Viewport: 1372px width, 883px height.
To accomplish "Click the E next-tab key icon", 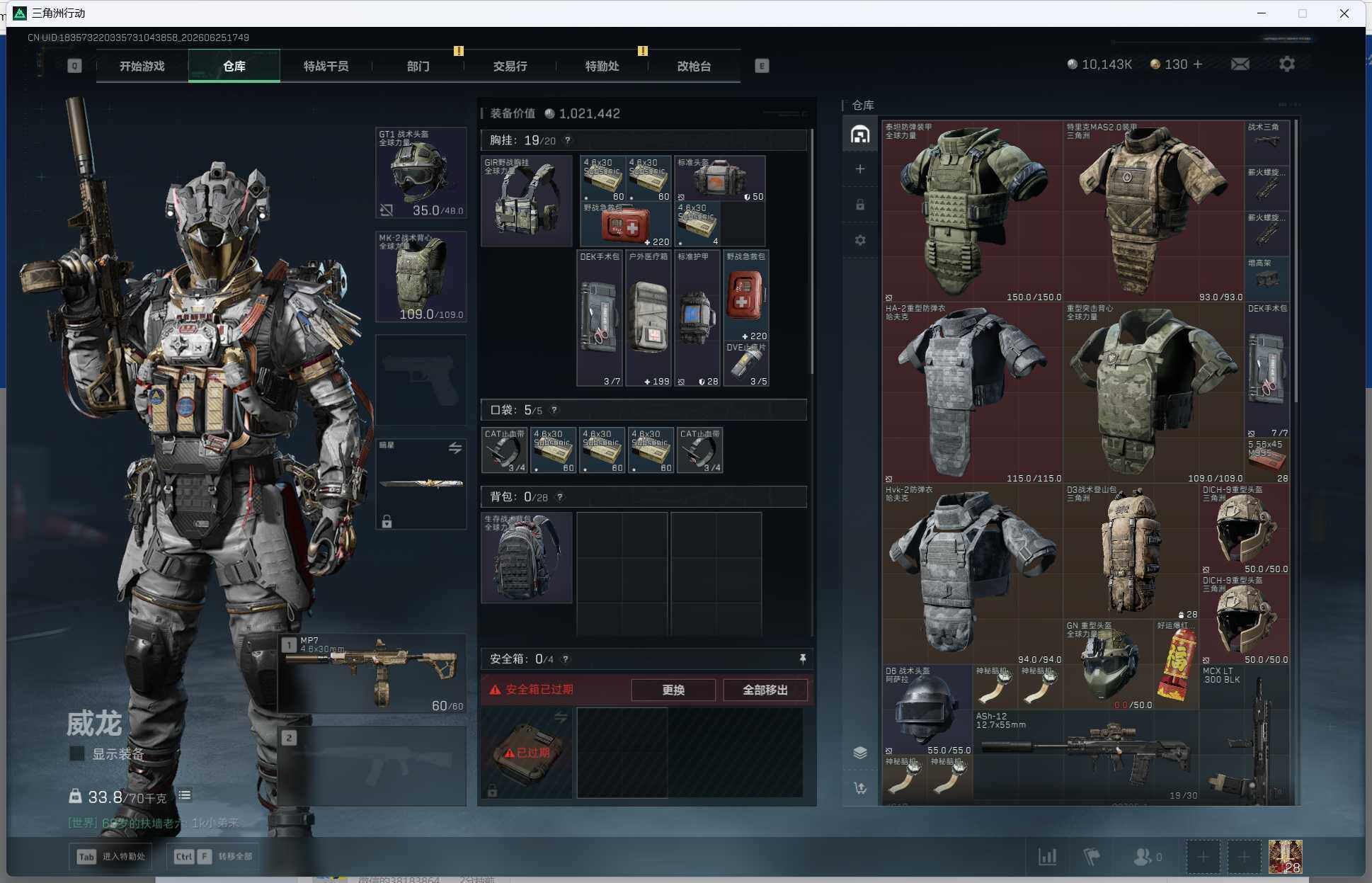I will 762,66.
